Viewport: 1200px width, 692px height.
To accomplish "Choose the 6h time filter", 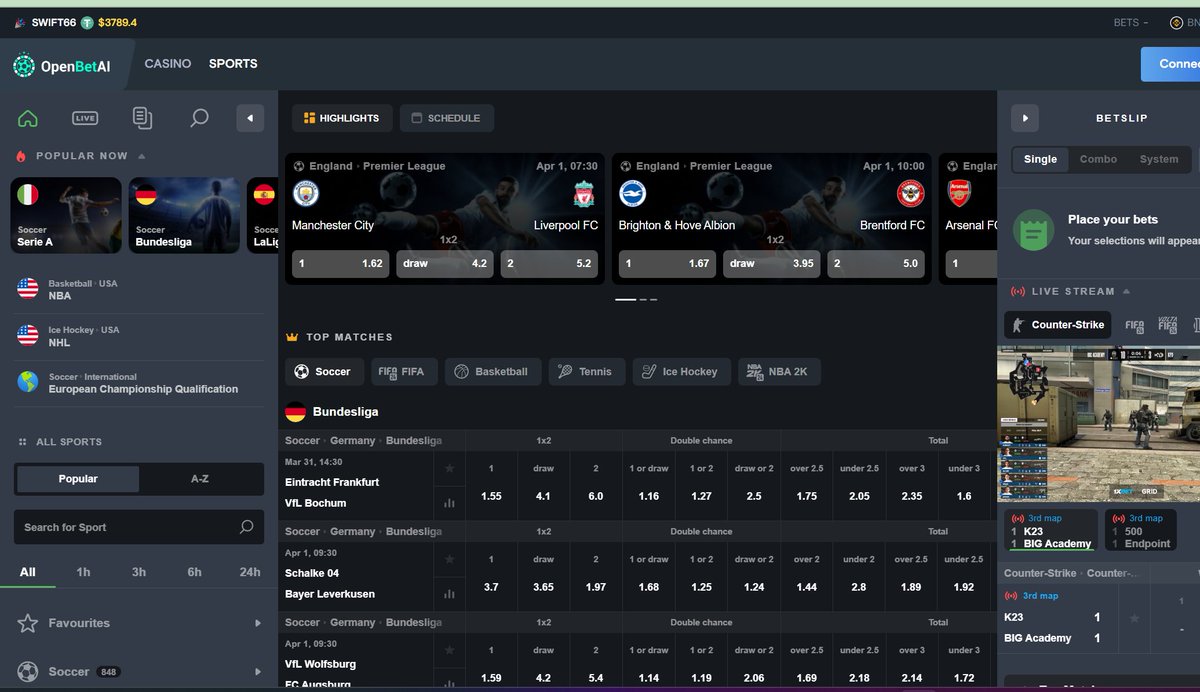I will tap(194, 572).
